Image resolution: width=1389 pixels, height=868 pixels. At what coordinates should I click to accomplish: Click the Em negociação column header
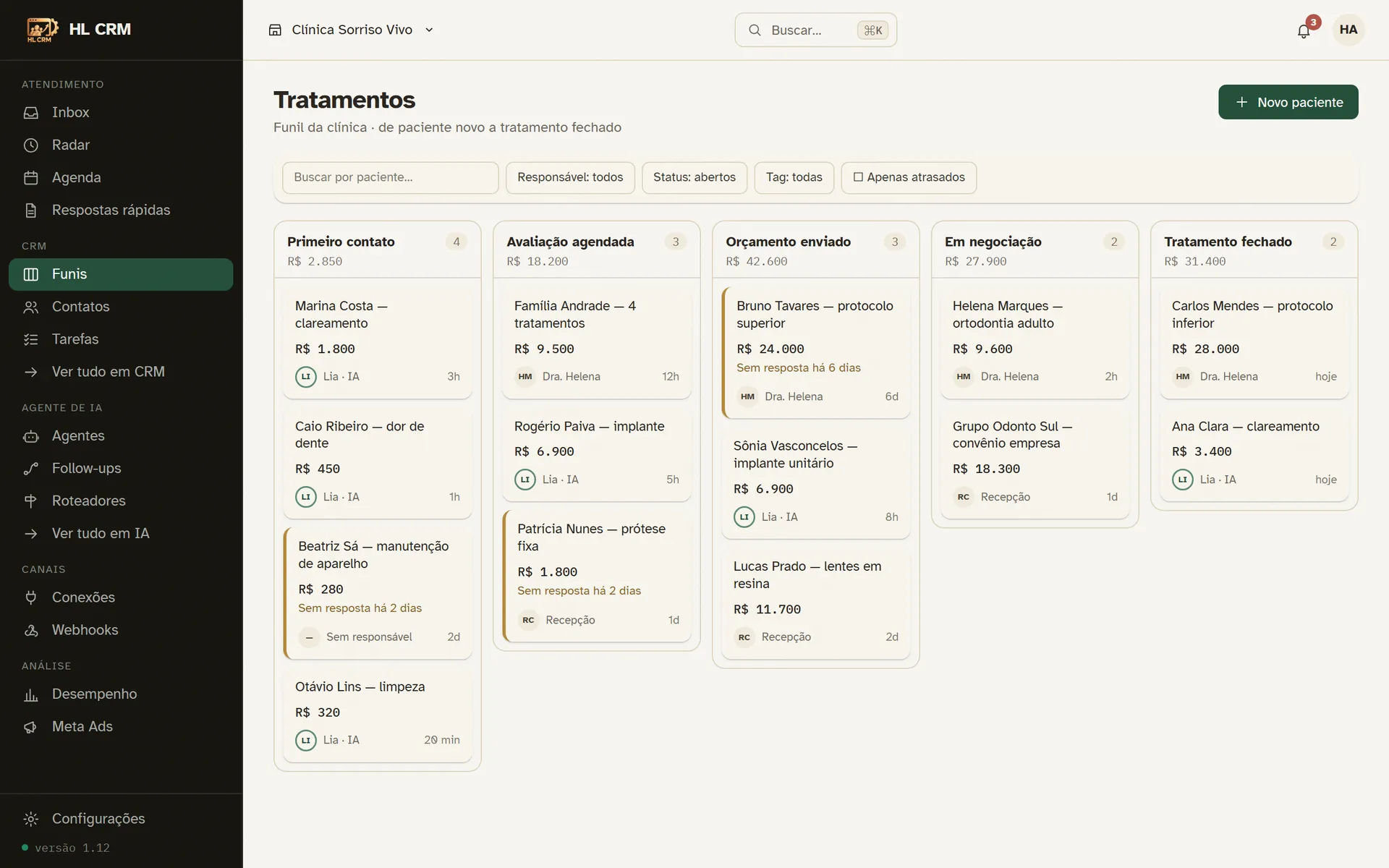[1035, 250]
